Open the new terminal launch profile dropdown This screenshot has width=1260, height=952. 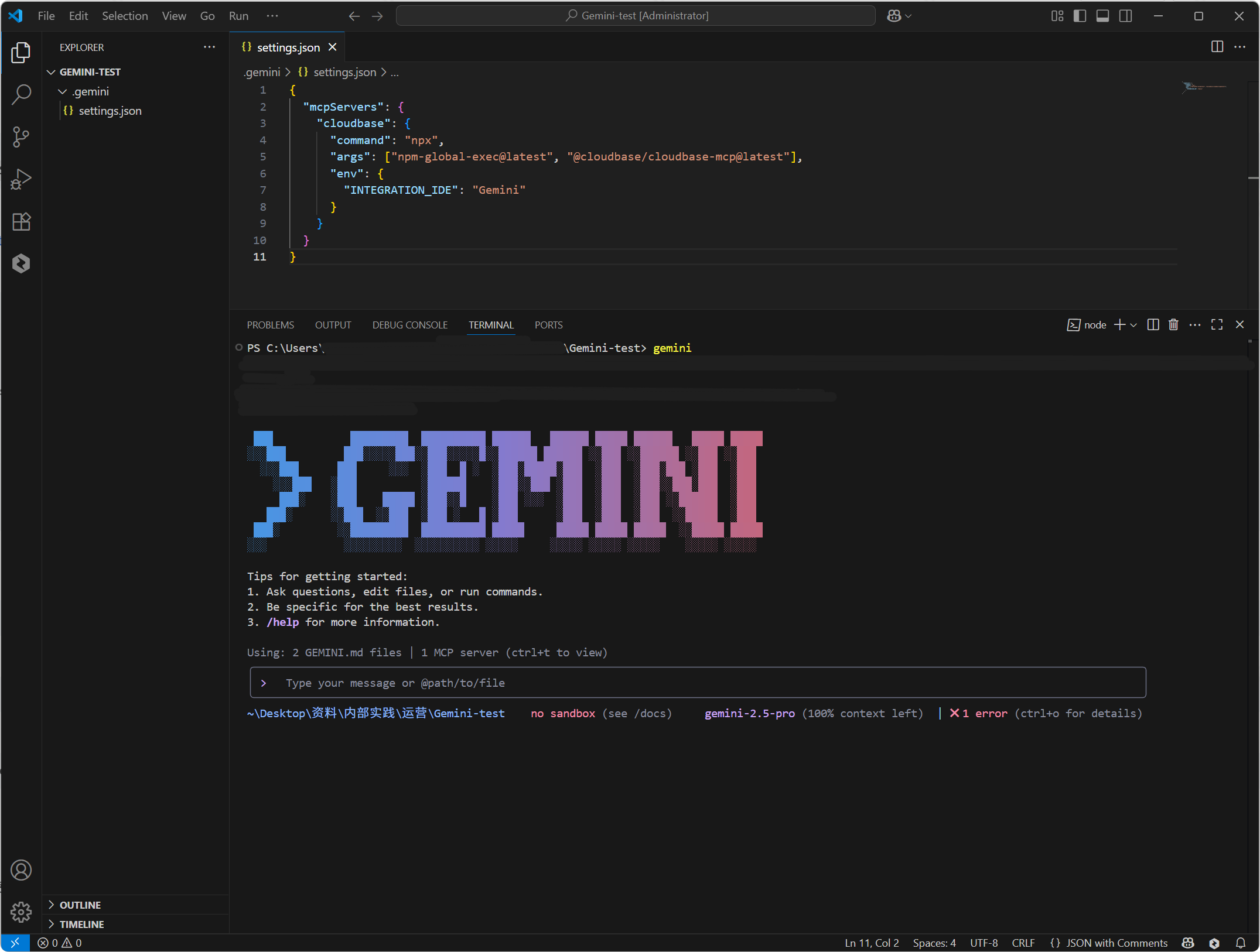(1134, 325)
